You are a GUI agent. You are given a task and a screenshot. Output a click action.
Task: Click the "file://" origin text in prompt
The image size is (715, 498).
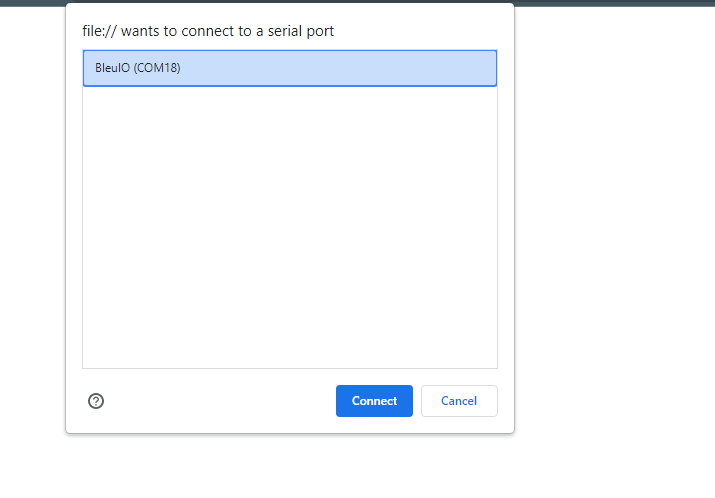pyautogui.click(x=99, y=32)
